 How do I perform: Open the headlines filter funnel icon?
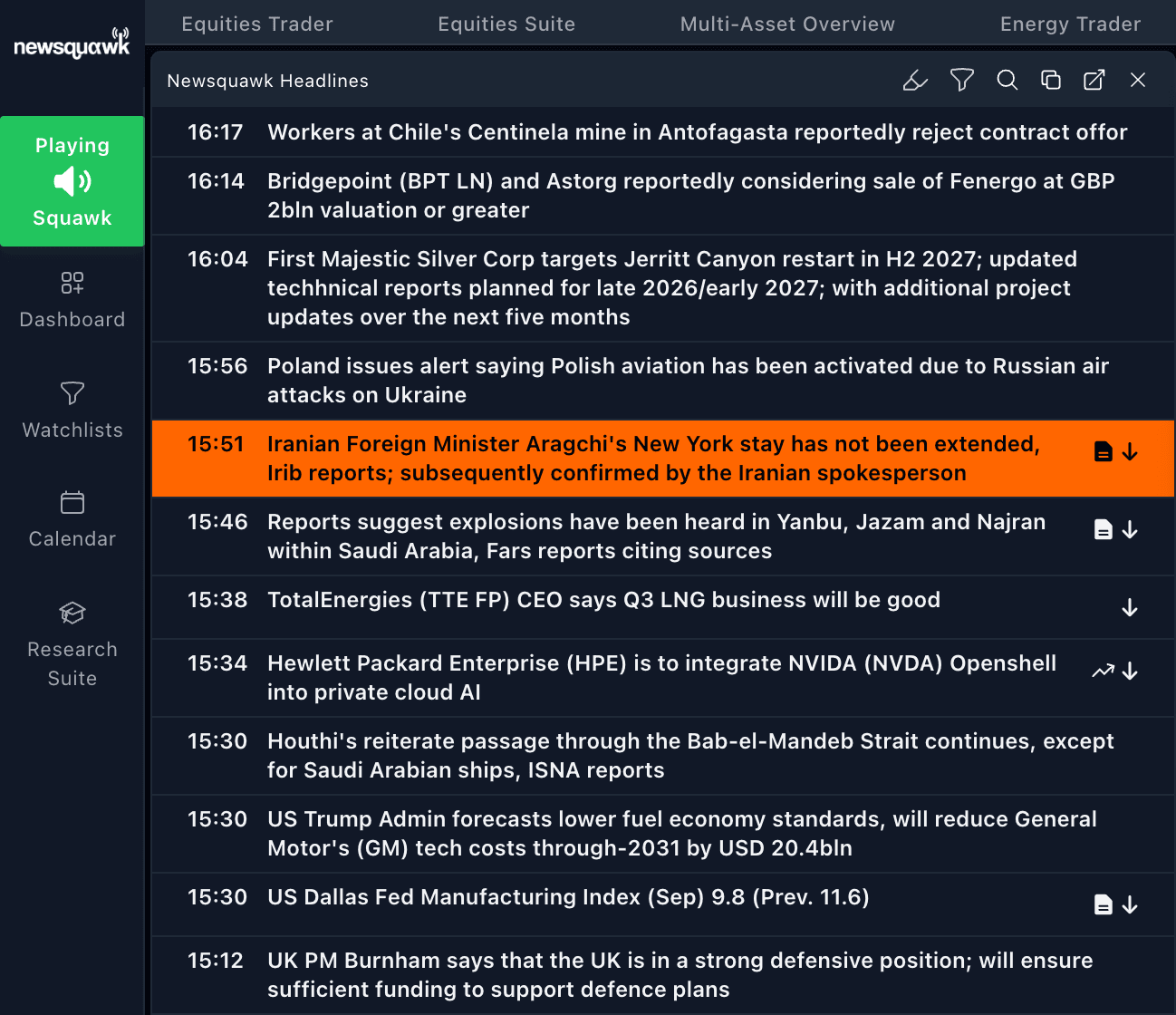(961, 81)
